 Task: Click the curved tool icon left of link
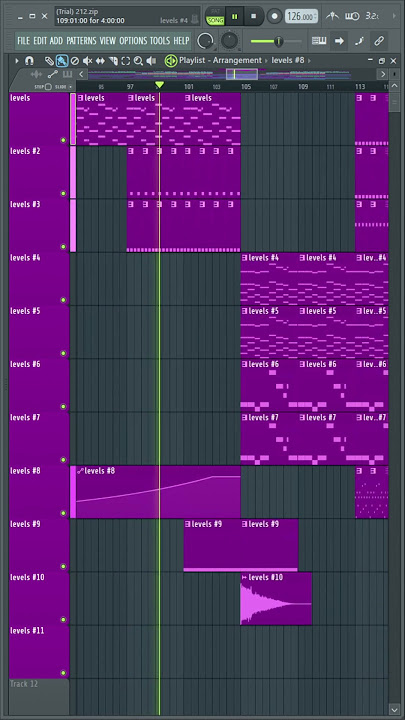[359, 41]
